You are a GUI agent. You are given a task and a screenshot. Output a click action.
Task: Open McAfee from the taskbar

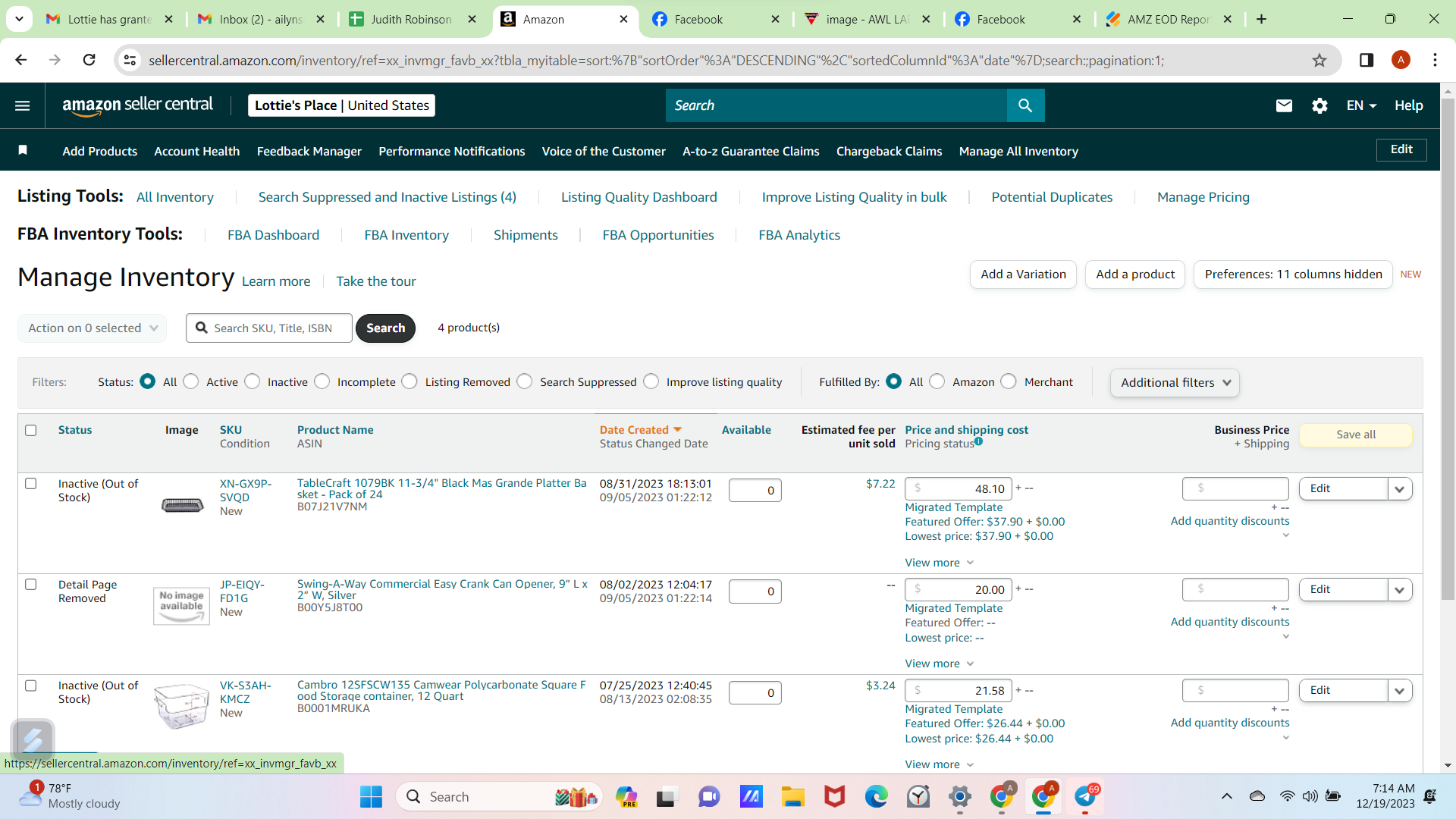point(835,797)
